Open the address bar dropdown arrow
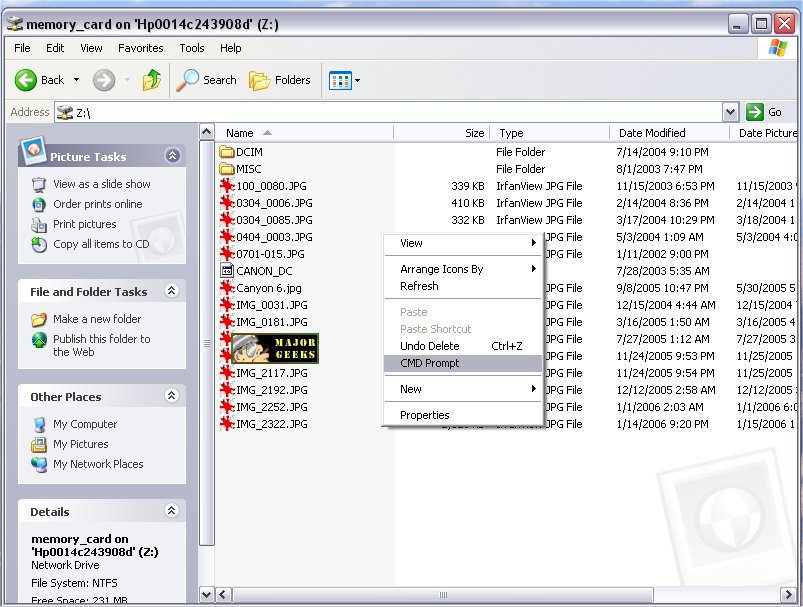803x607 pixels. point(730,112)
